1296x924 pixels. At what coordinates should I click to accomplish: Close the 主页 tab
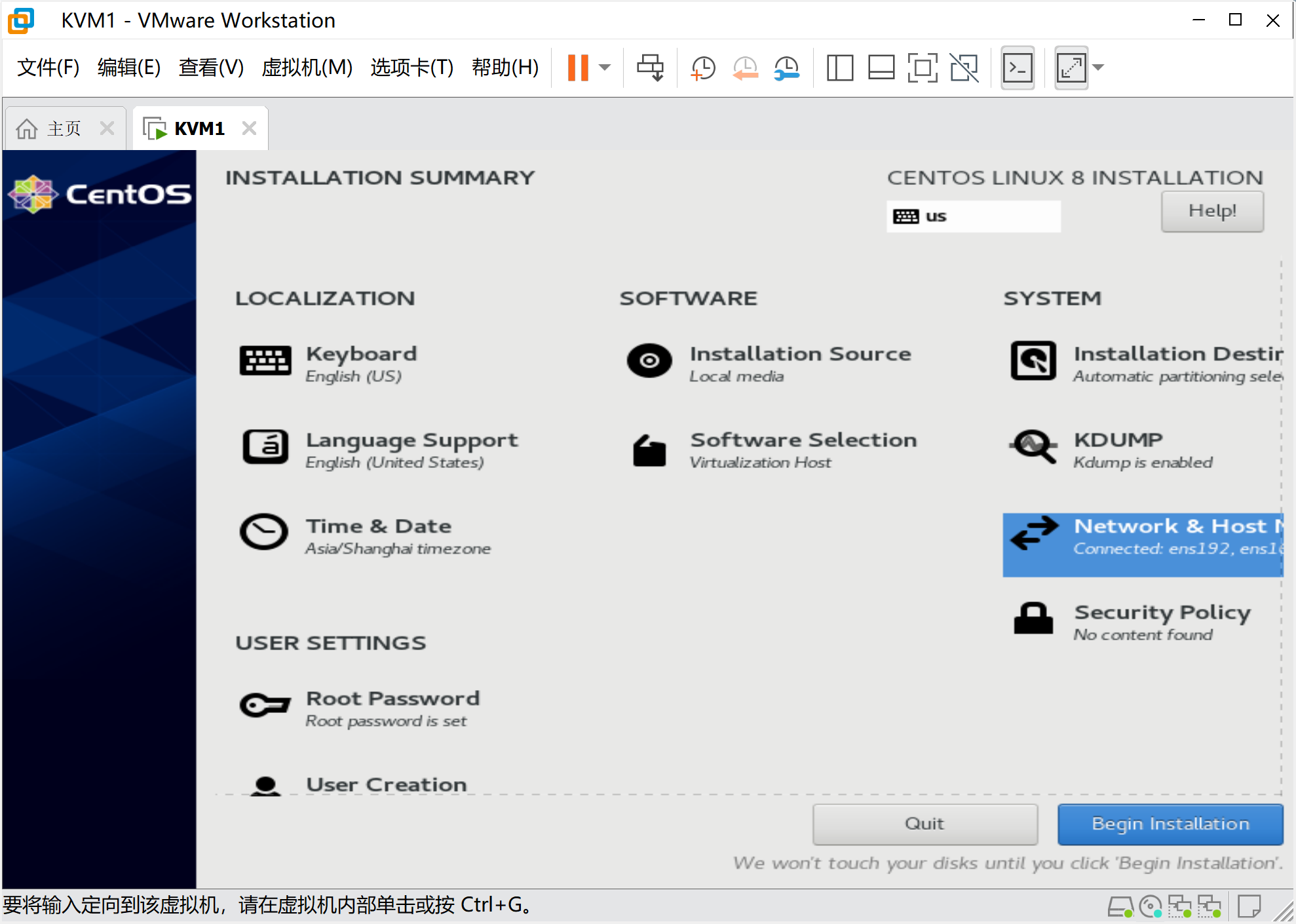coord(107,128)
